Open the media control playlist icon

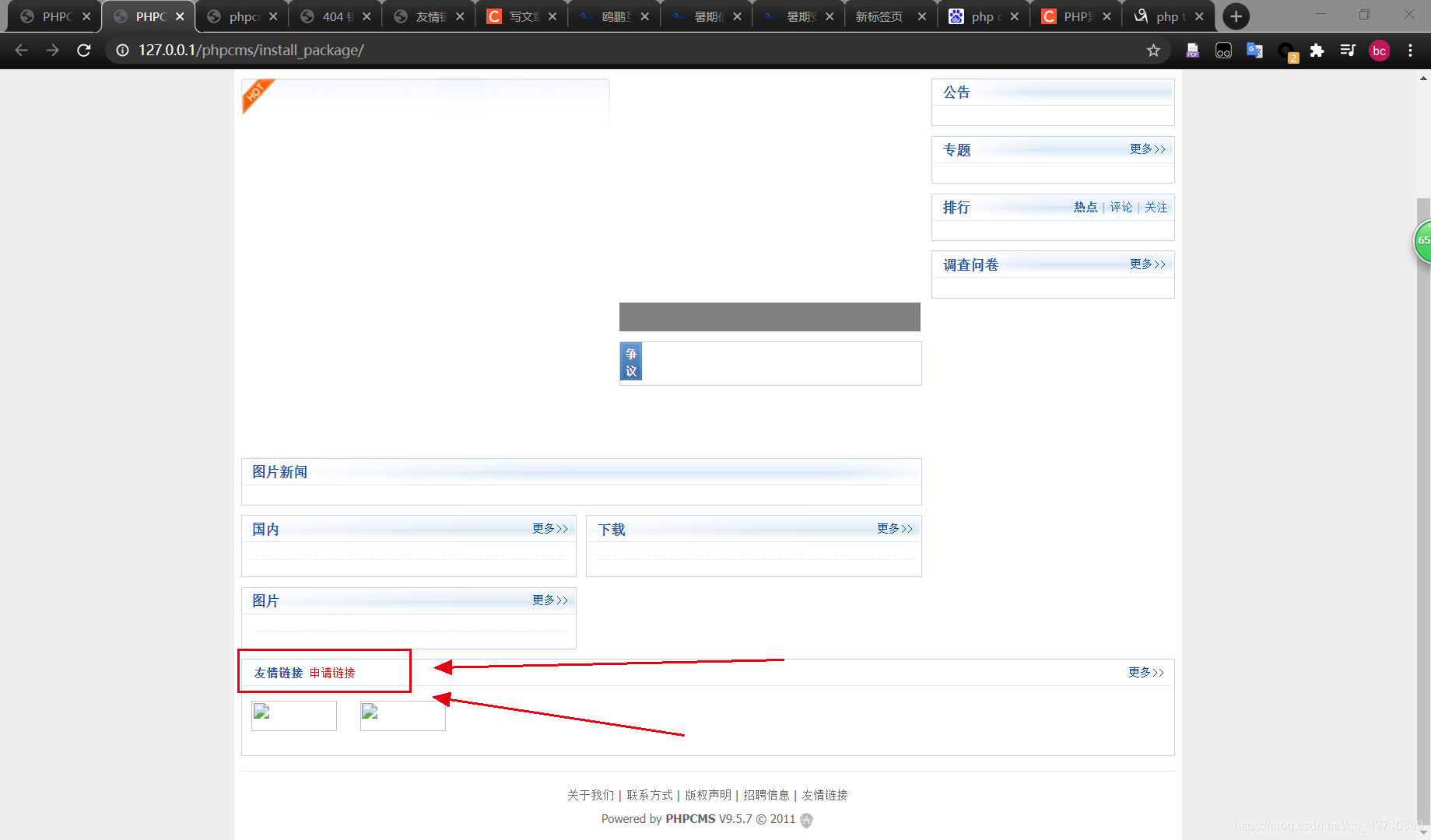tap(1348, 51)
